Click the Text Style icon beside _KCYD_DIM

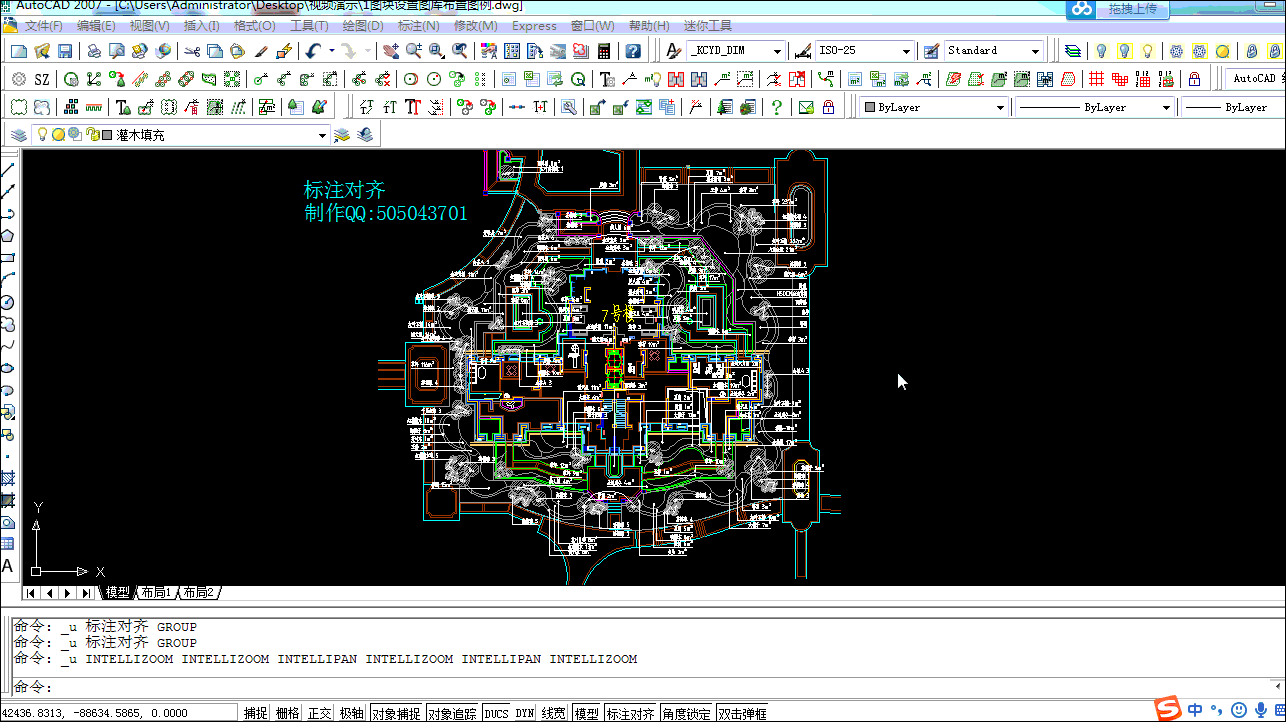coord(675,51)
